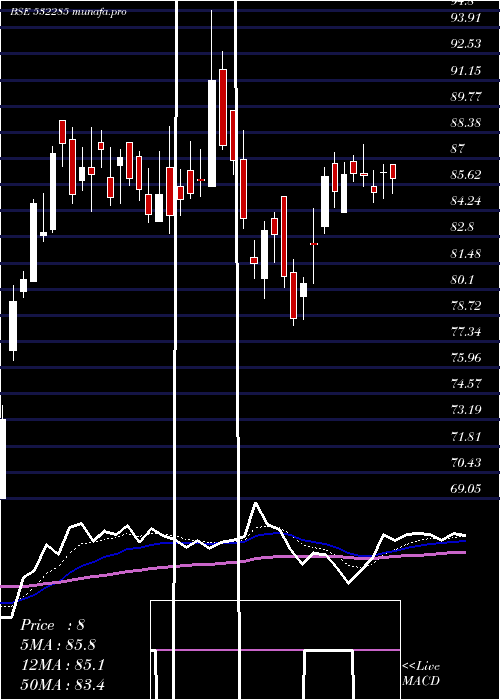Image resolution: width=500 pixels, height=700 pixels.
Task: Select the 80.1 price label
Action: pyautogui.click(x=462, y=279)
